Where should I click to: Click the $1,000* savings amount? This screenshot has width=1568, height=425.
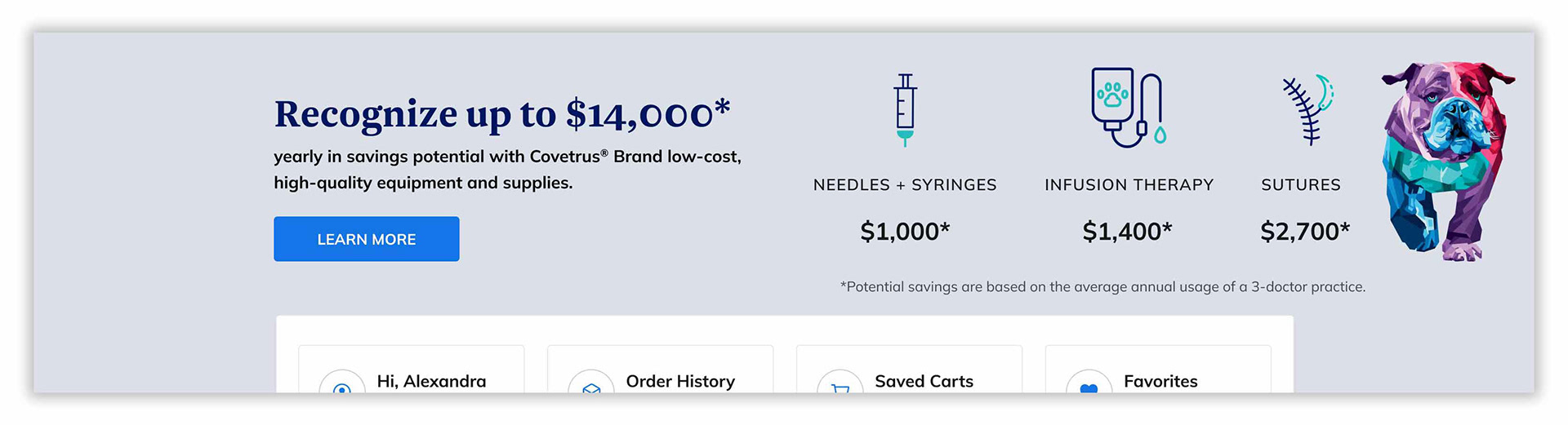[x=905, y=232]
